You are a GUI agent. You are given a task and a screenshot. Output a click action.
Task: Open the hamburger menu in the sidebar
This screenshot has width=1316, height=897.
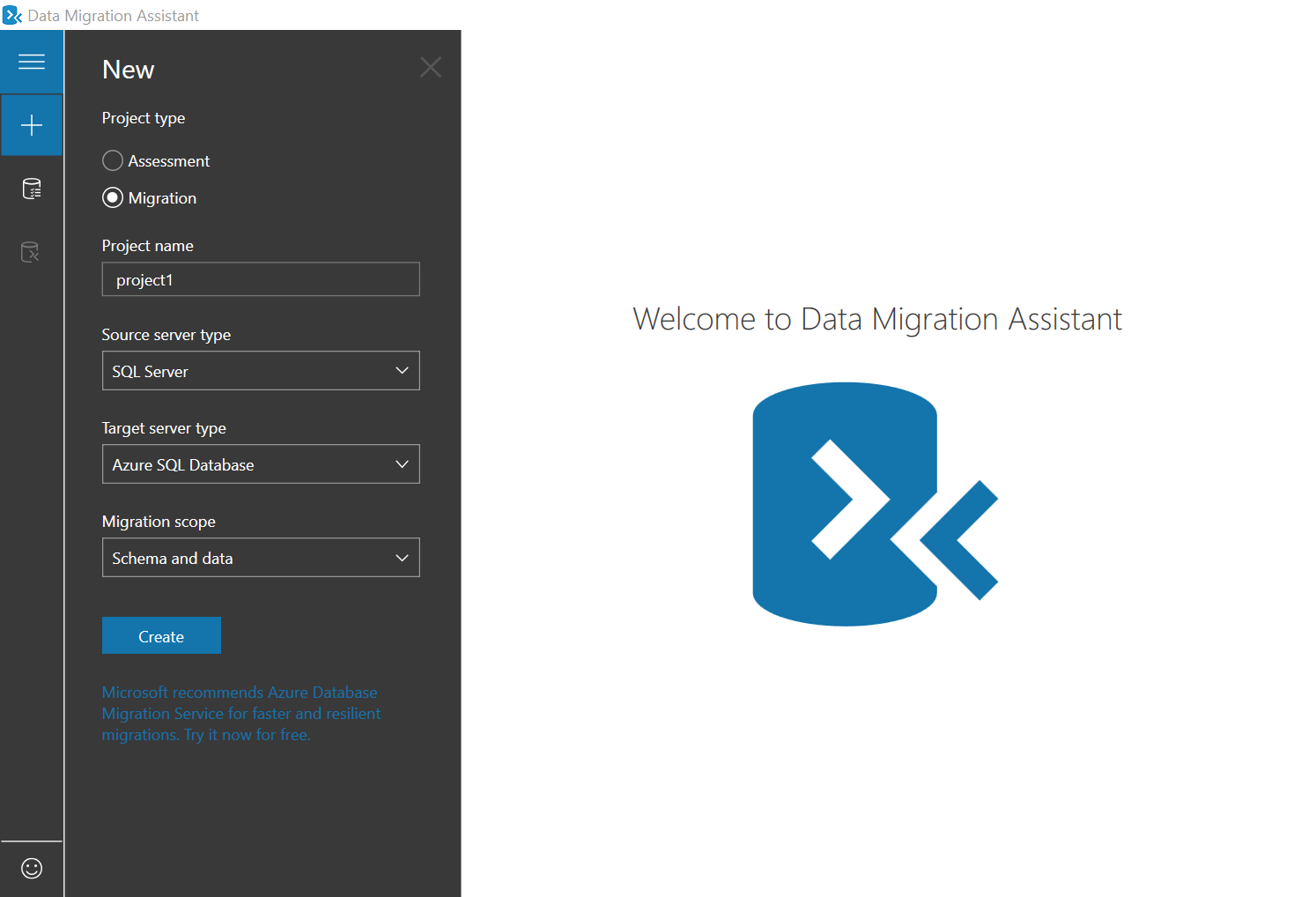[x=32, y=62]
